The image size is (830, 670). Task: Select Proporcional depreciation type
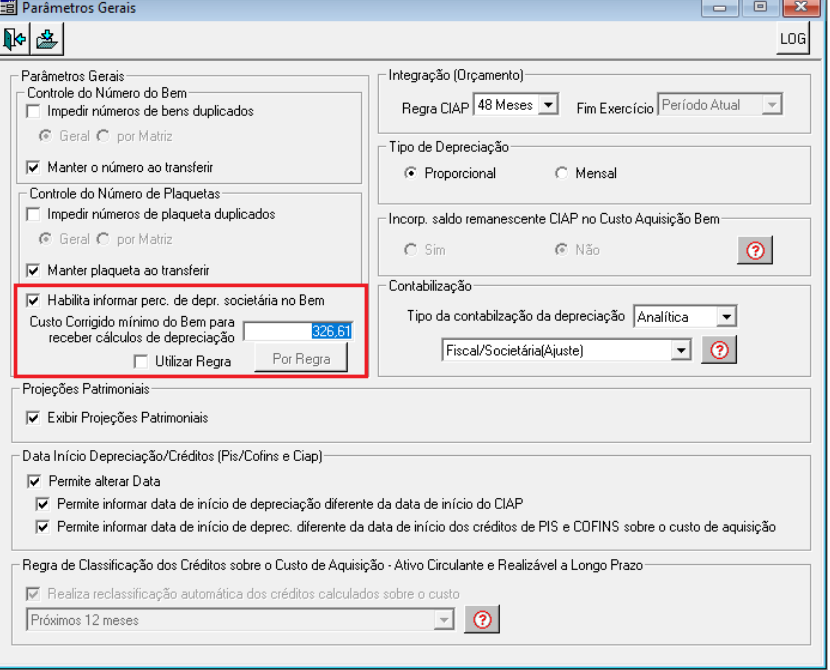(410, 173)
